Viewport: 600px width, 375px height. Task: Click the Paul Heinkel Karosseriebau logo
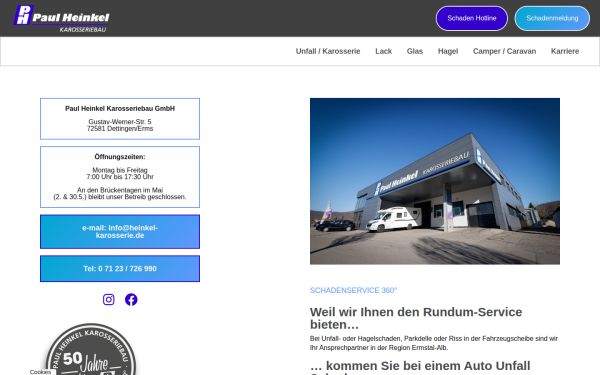pos(62,18)
